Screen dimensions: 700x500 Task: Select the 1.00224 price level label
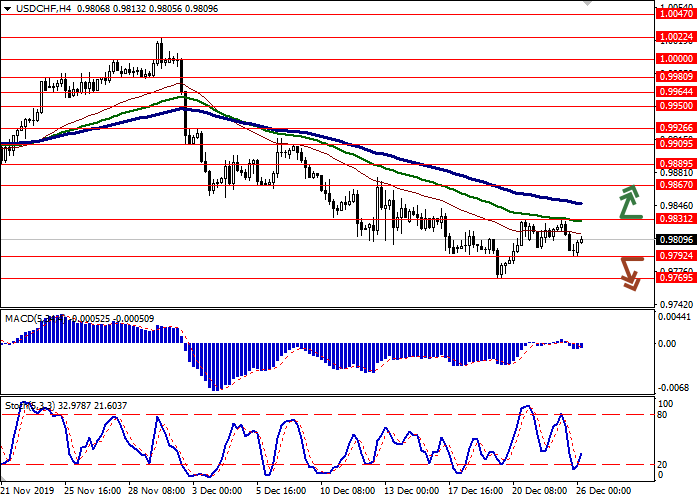(x=676, y=37)
